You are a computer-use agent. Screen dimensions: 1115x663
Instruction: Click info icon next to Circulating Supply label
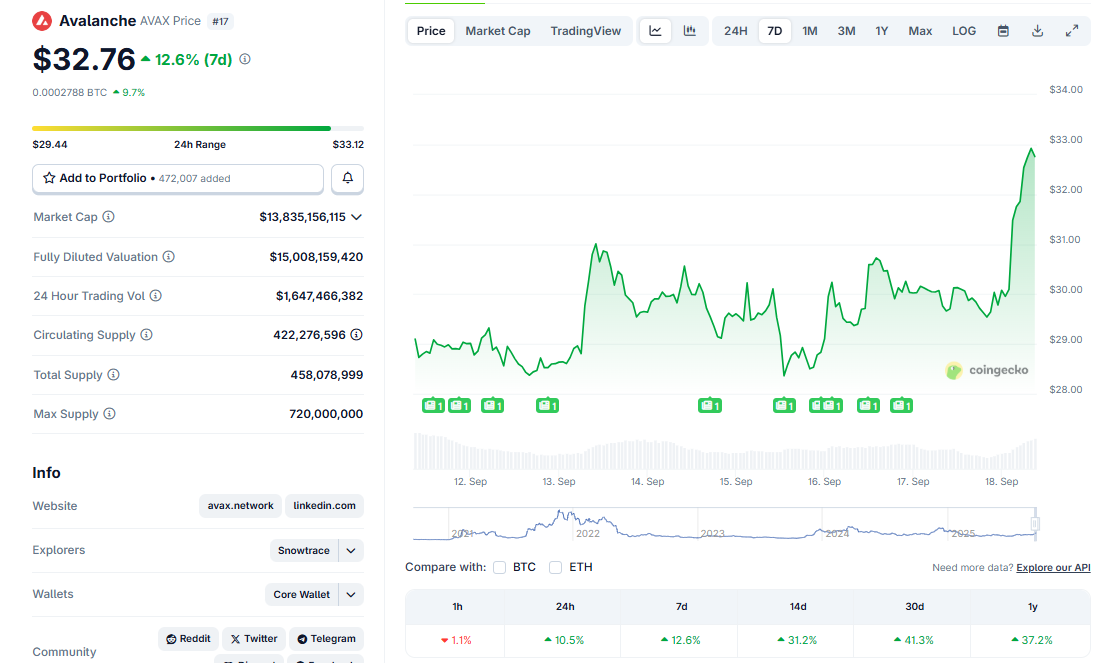click(146, 335)
